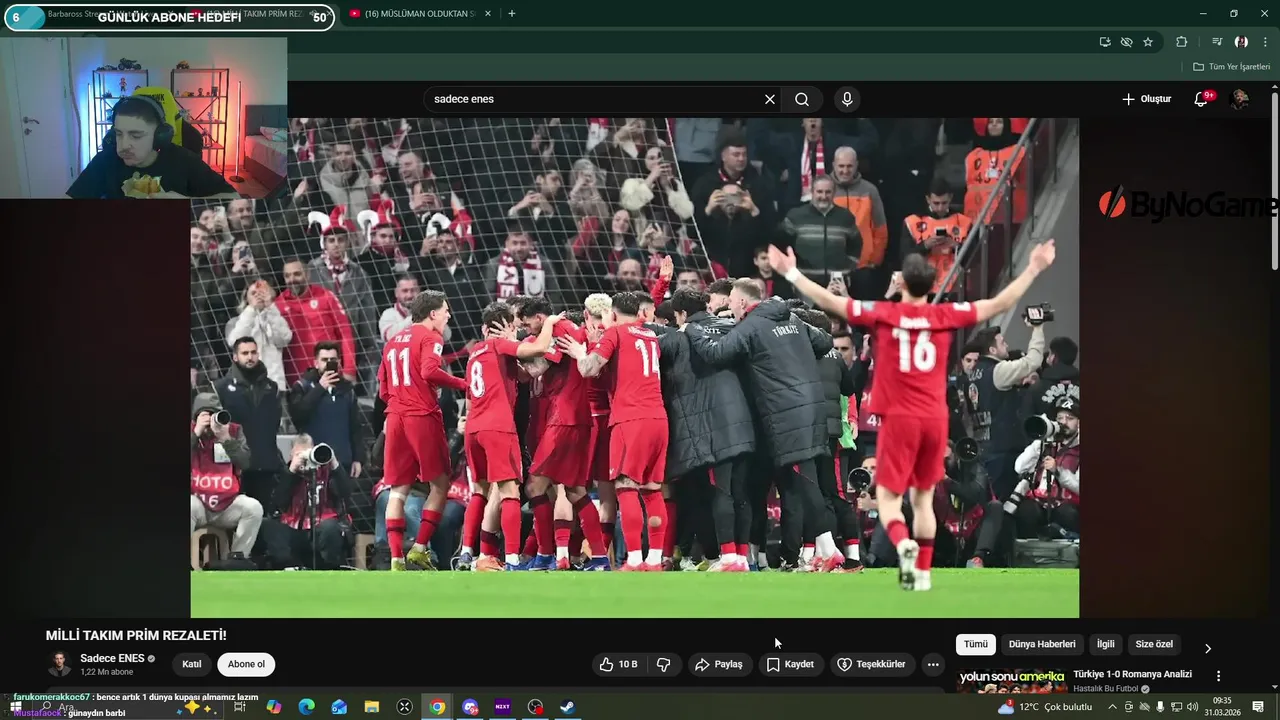Open the network icon in the system tray
1280x720 pixels.
tap(1176, 707)
